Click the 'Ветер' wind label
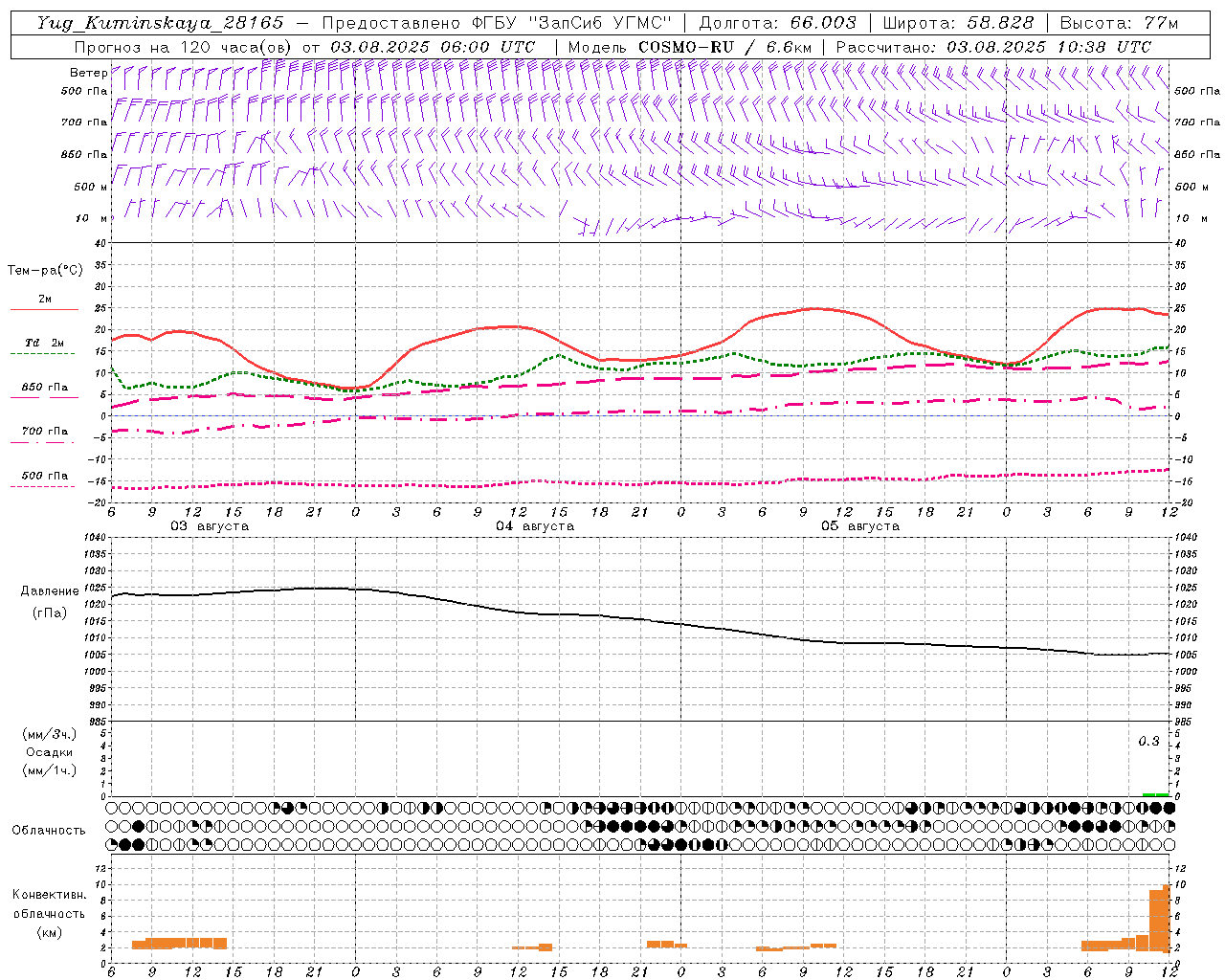This screenshot has height=980, width=1225. click(88, 73)
